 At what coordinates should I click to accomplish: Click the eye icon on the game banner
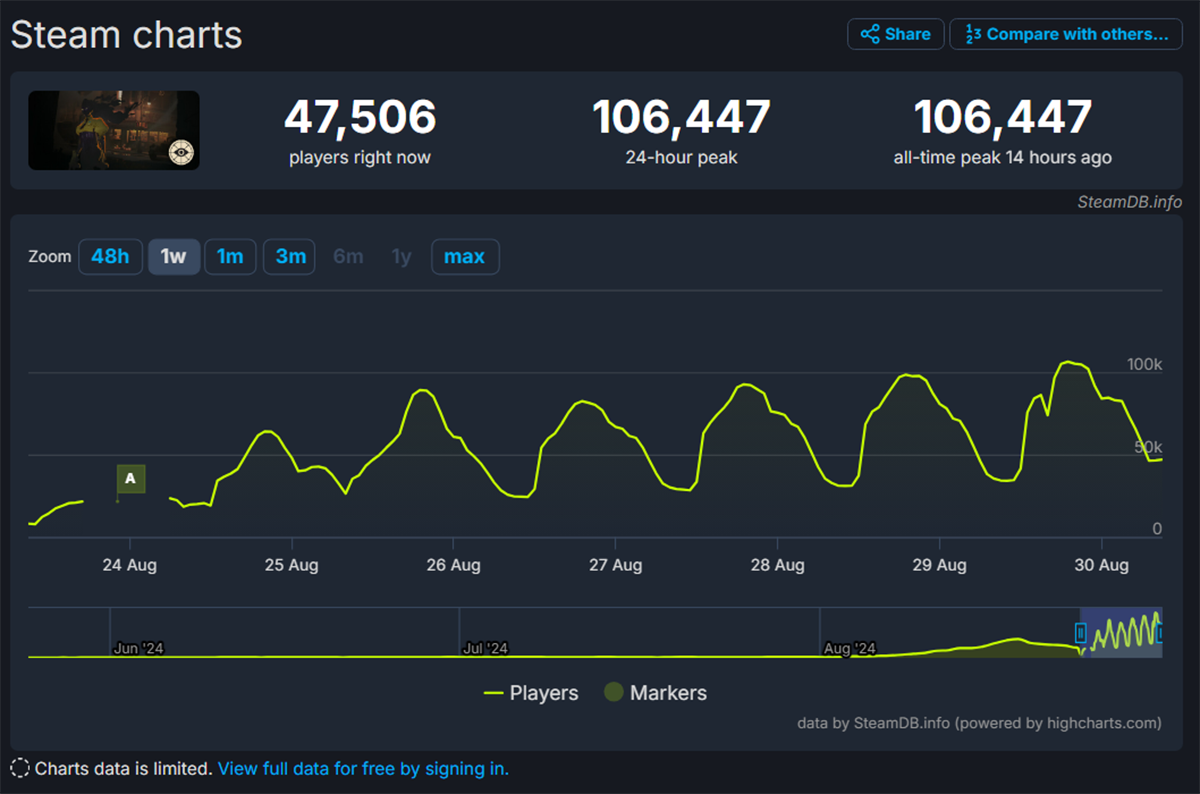[x=181, y=152]
